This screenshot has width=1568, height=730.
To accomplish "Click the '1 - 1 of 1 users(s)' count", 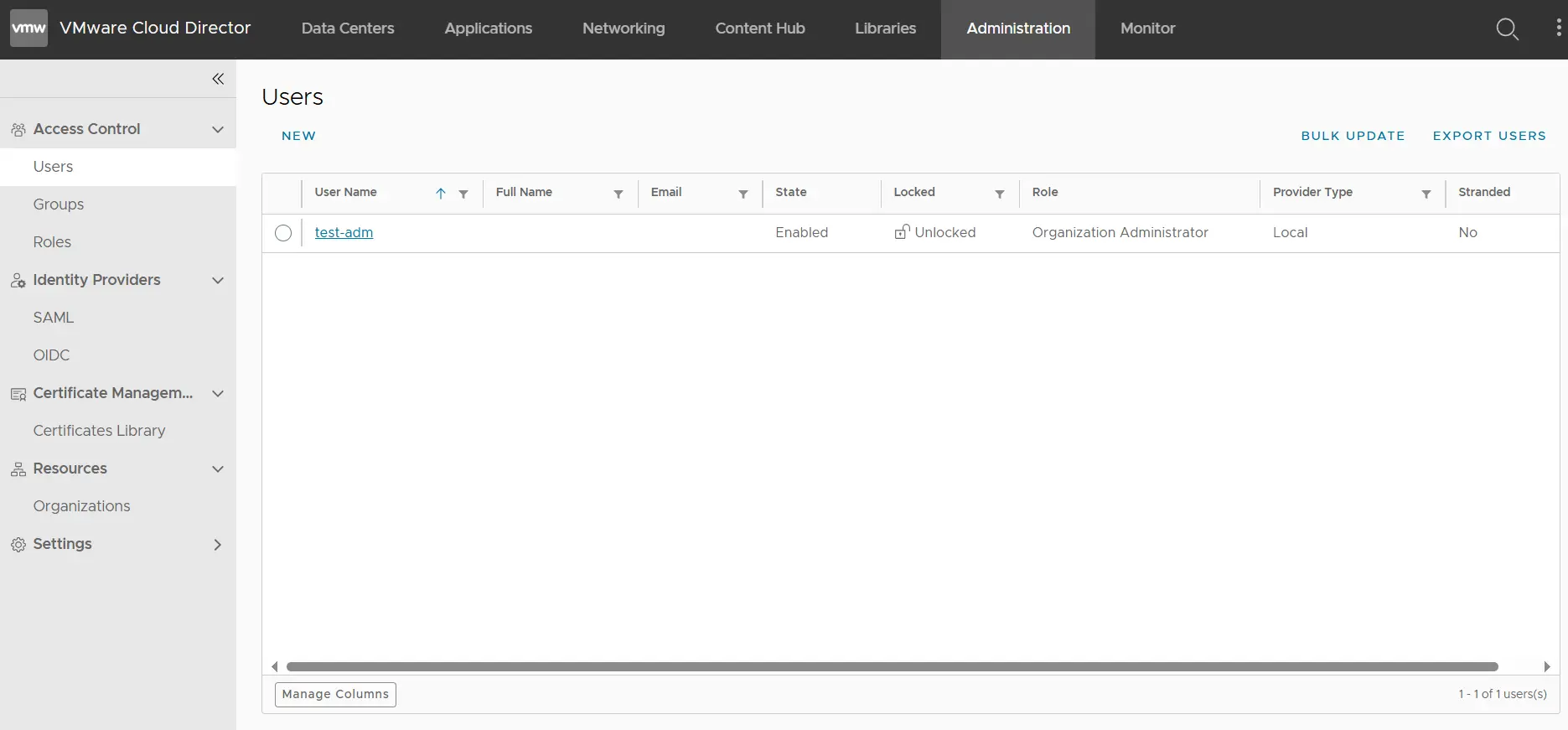I will click(x=1503, y=694).
